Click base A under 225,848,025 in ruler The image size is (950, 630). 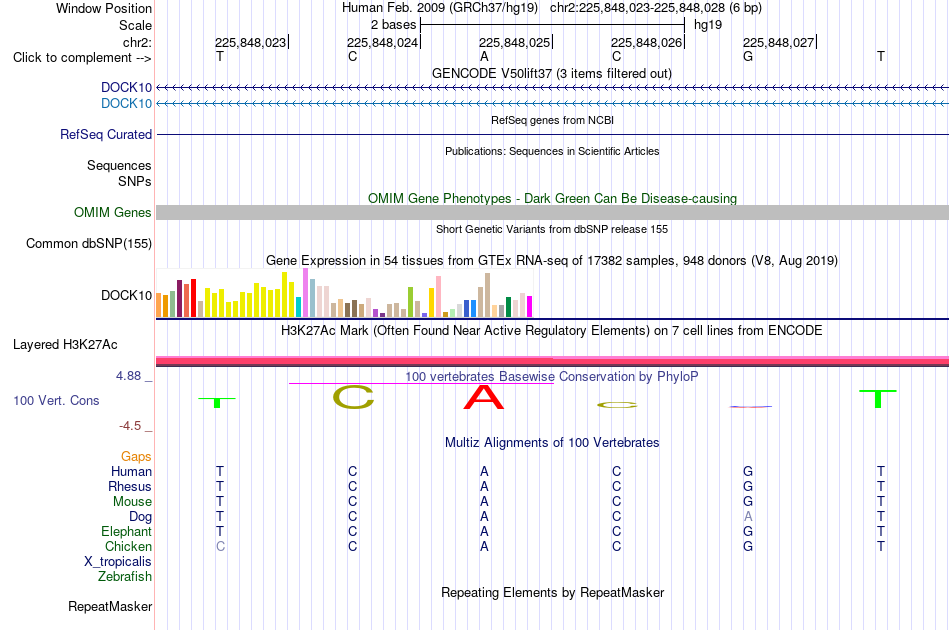[484, 57]
